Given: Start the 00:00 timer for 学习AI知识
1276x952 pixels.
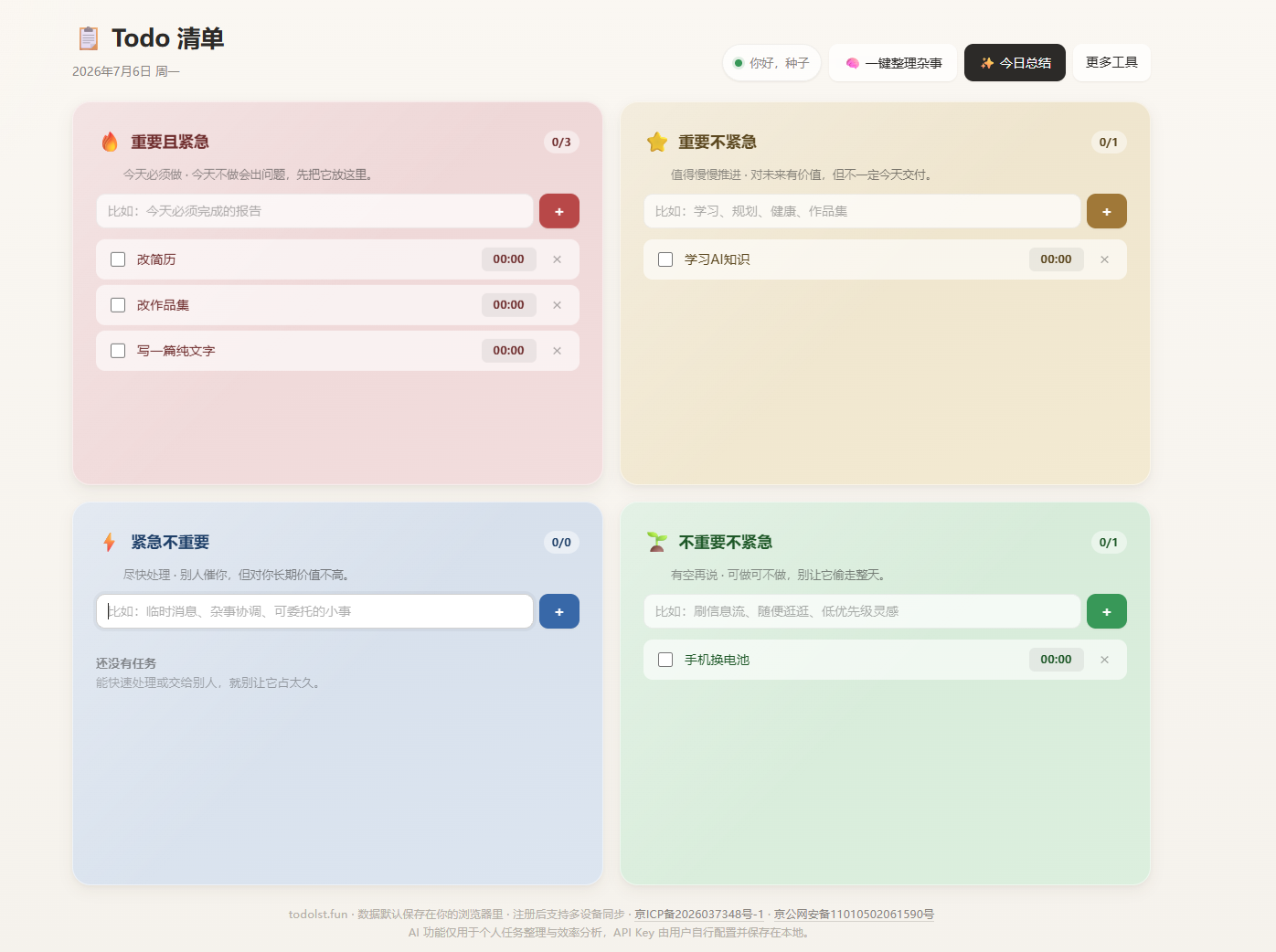Looking at the screenshot, I should pos(1057,259).
